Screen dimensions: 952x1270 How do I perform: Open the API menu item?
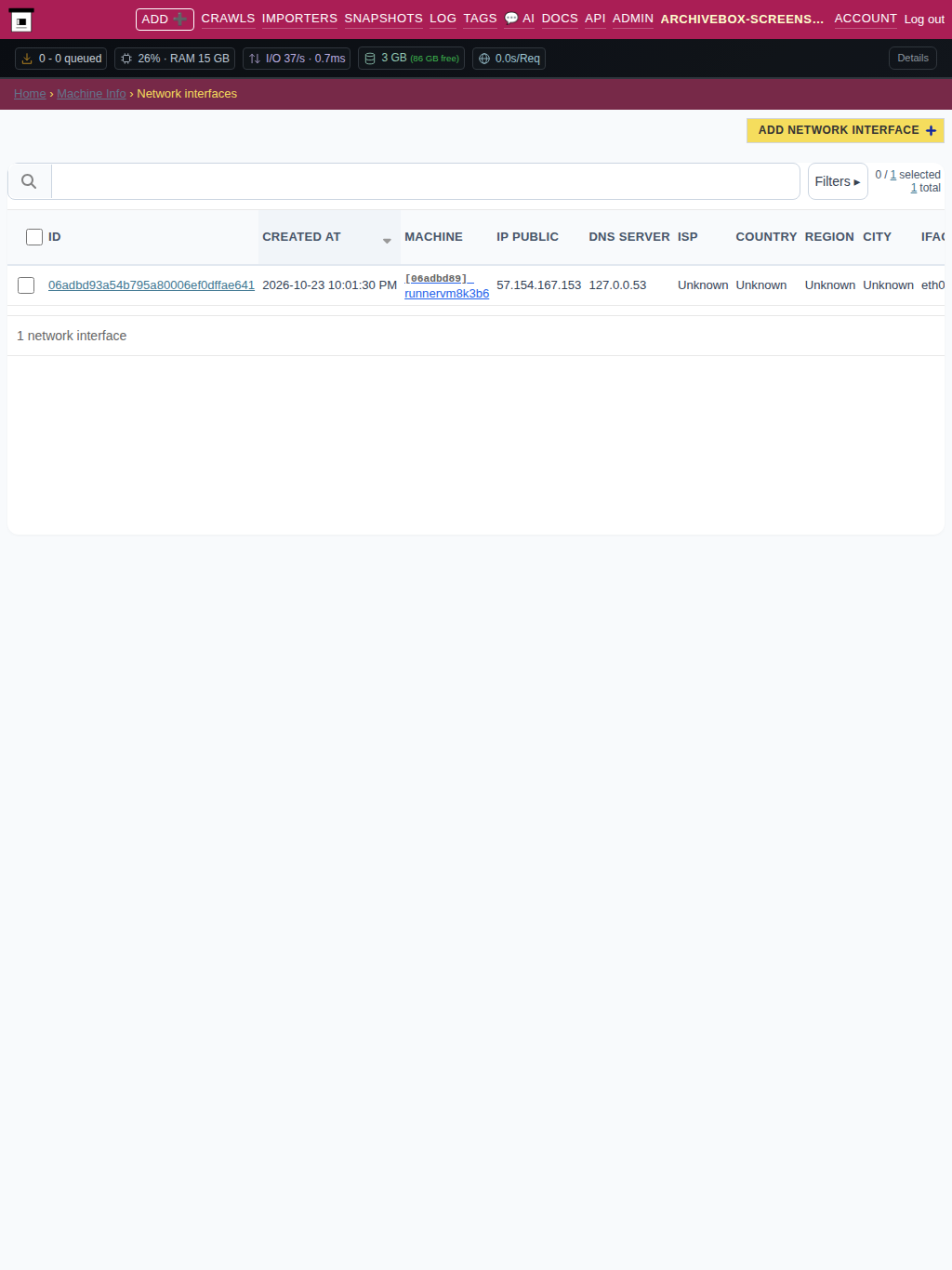click(x=595, y=19)
